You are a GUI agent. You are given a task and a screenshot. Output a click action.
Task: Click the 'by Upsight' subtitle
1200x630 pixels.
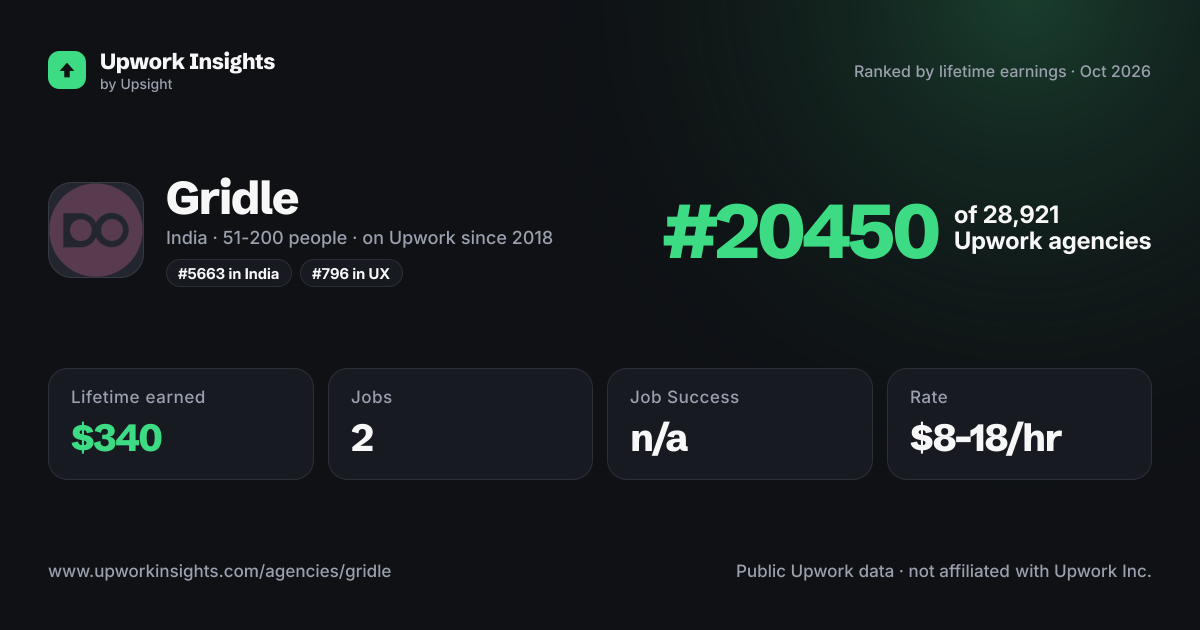(136, 85)
